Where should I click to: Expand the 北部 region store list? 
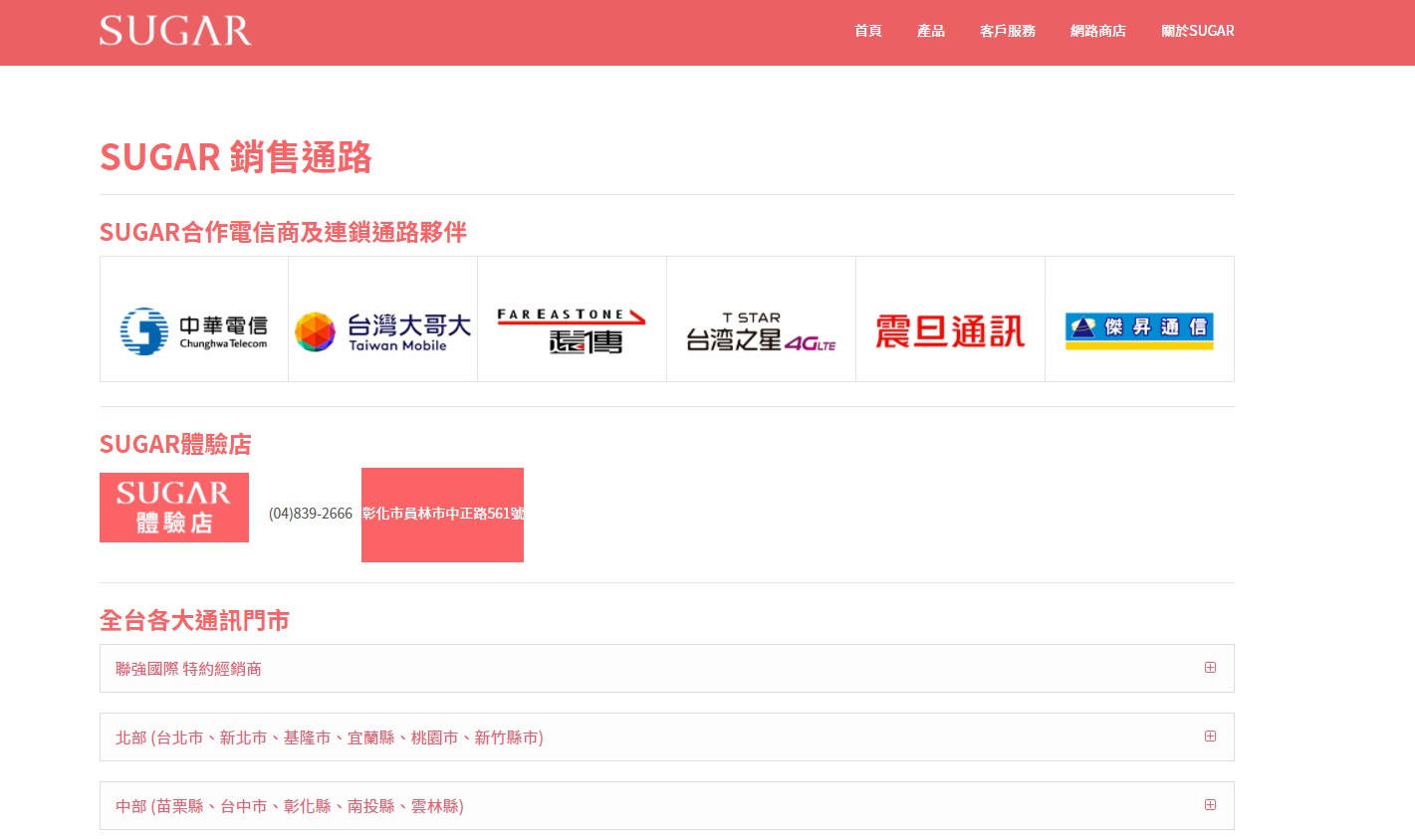coord(667,737)
